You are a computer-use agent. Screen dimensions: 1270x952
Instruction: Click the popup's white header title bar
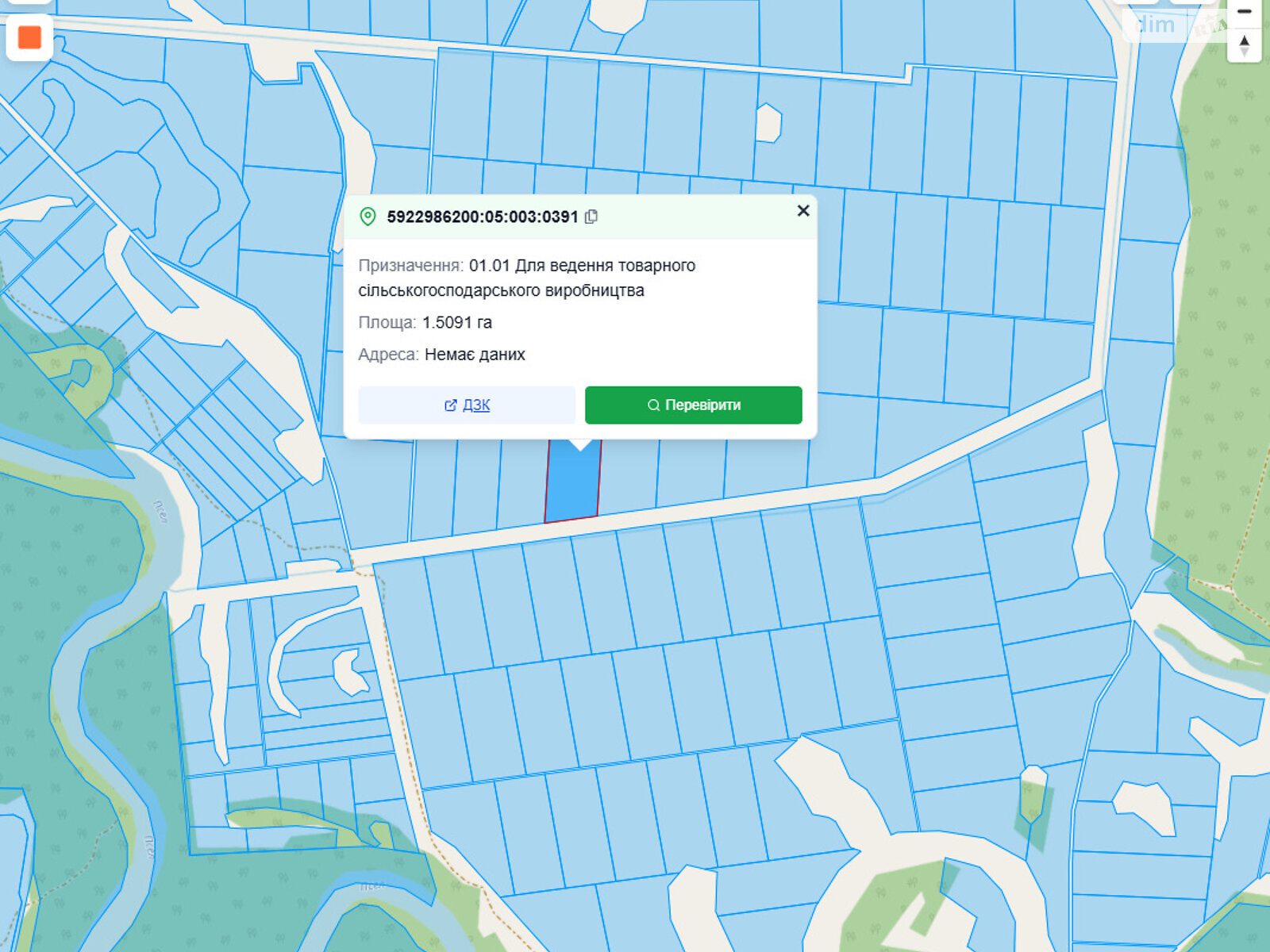[x=698, y=217]
